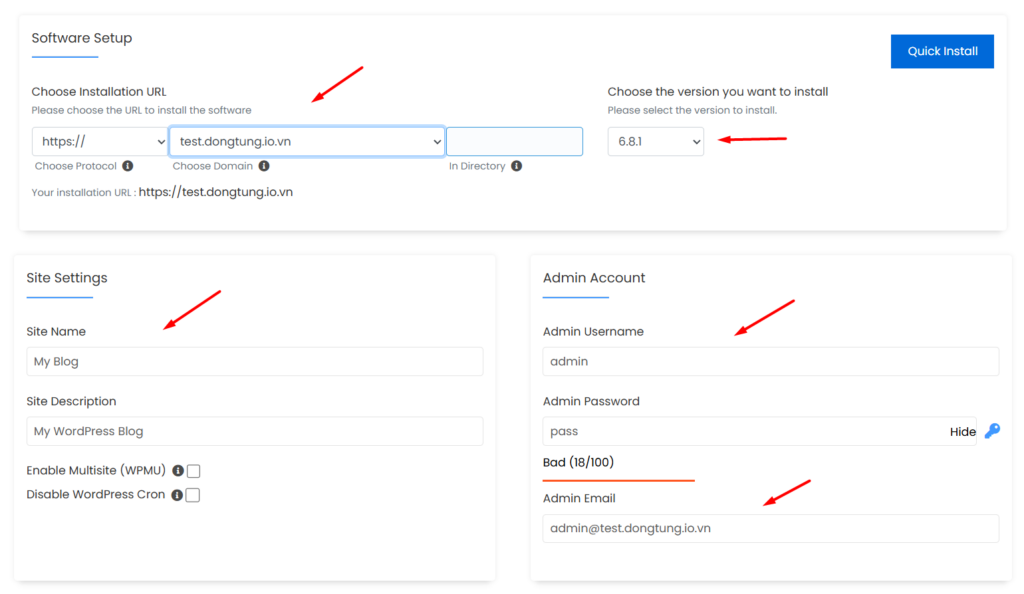Click the In Directory input field
1024x594 pixels.
pos(515,142)
